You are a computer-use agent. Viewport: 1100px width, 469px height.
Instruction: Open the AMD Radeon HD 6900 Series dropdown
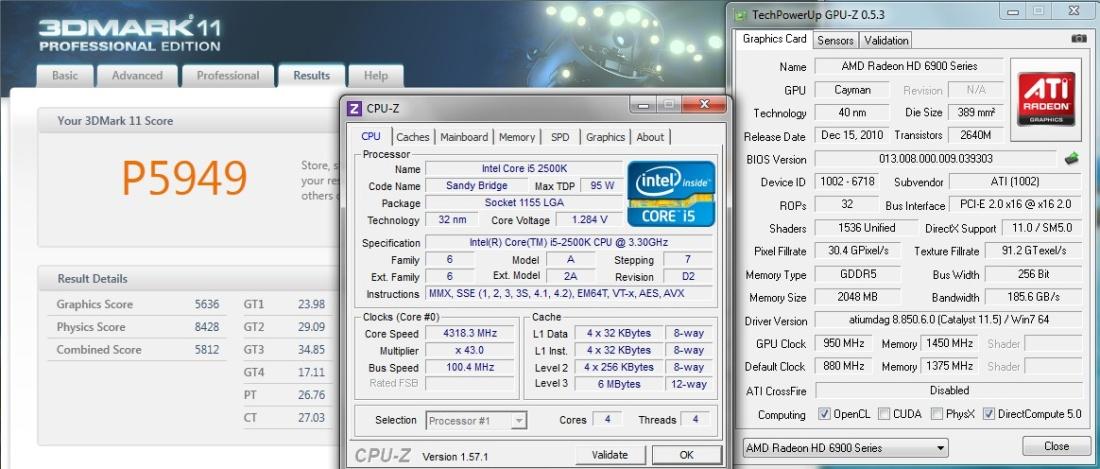[845, 447]
